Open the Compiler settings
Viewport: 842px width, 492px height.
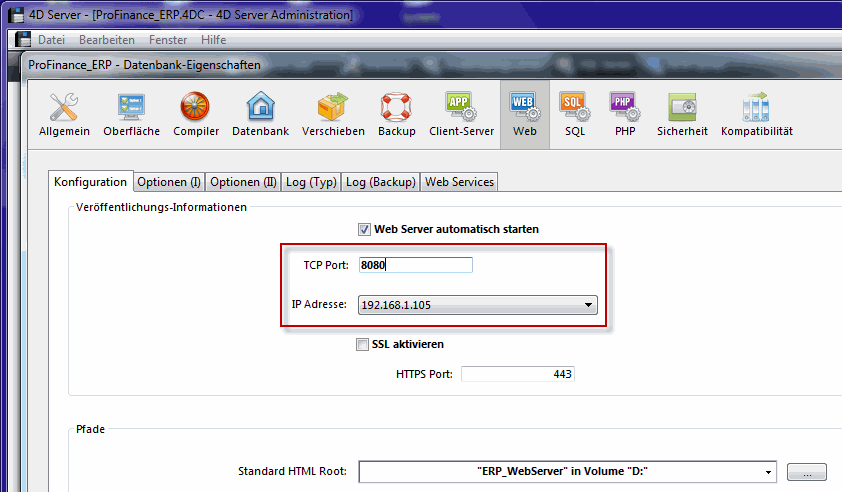coord(196,114)
